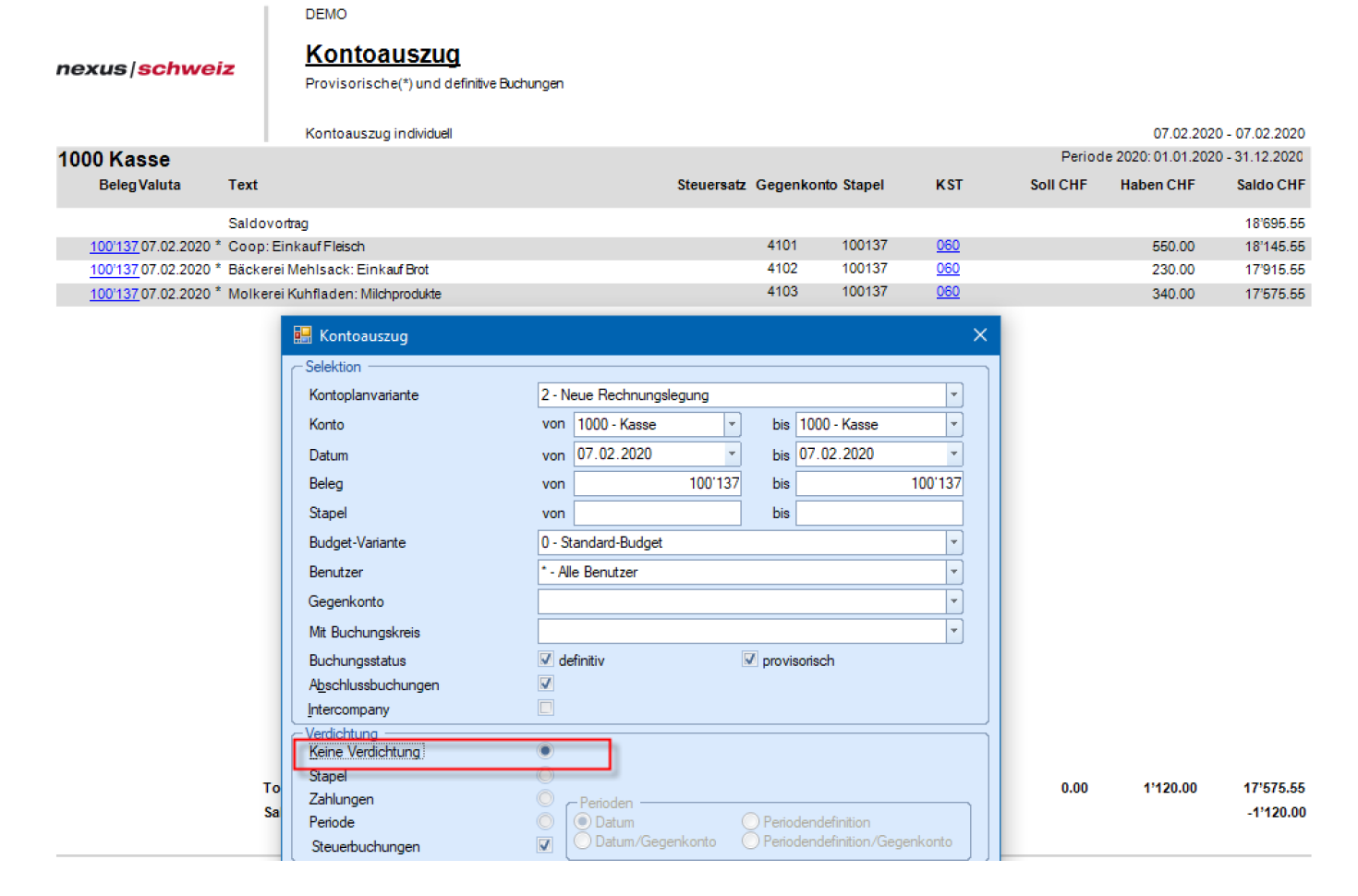The image size is (1358, 896).
Task: Open the Gegenkonto dropdown
Action: click(x=953, y=602)
